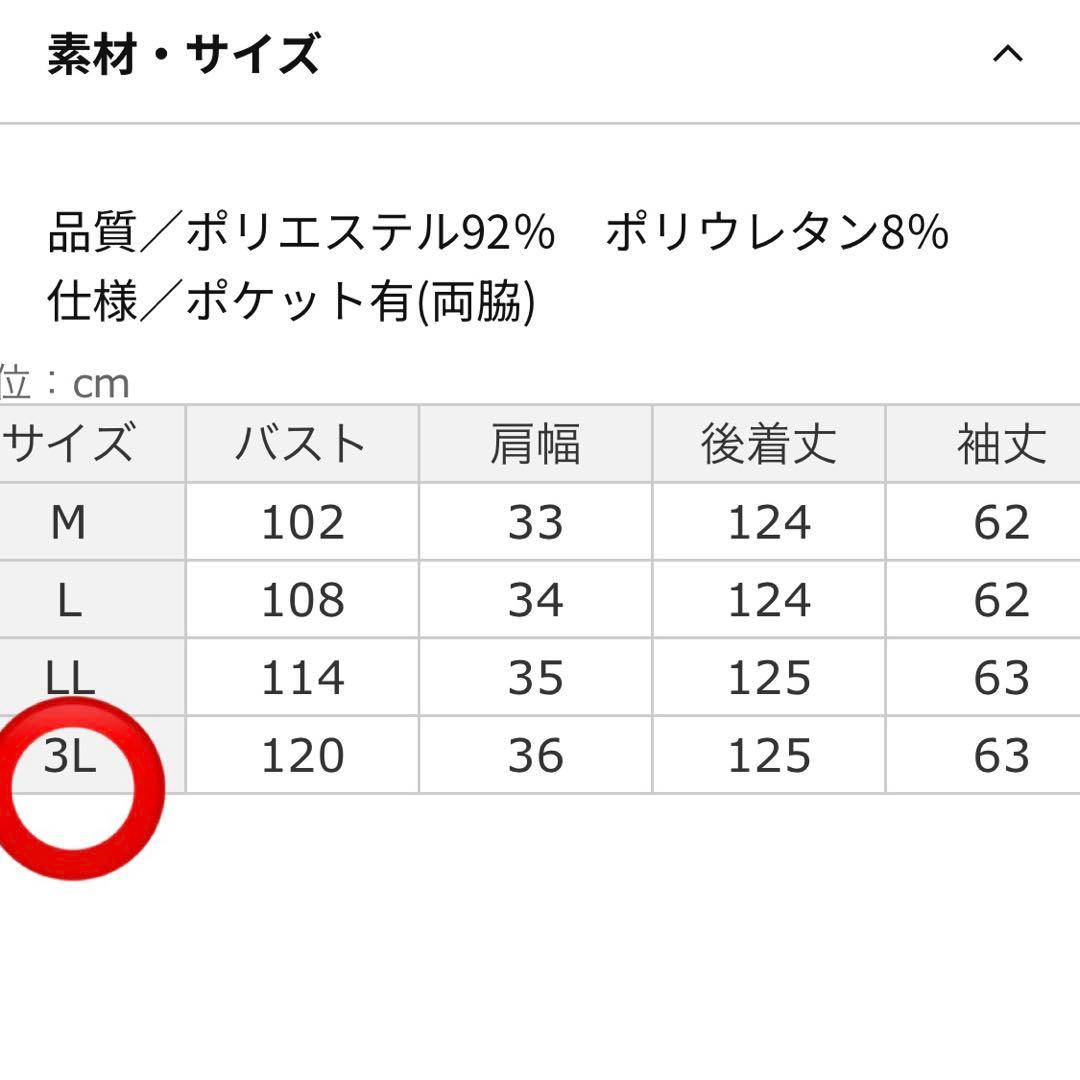Select the L size row label
This screenshot has height=1080, width=1080.
click(69, 600)
